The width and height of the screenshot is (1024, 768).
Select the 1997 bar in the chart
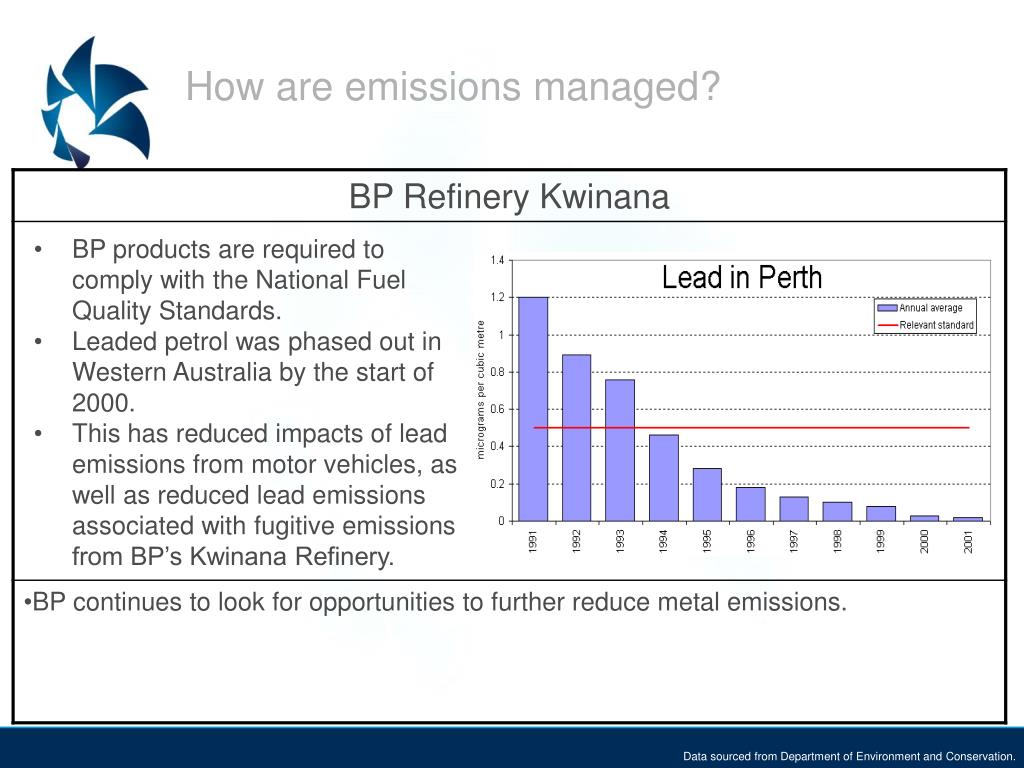[794, 509]
